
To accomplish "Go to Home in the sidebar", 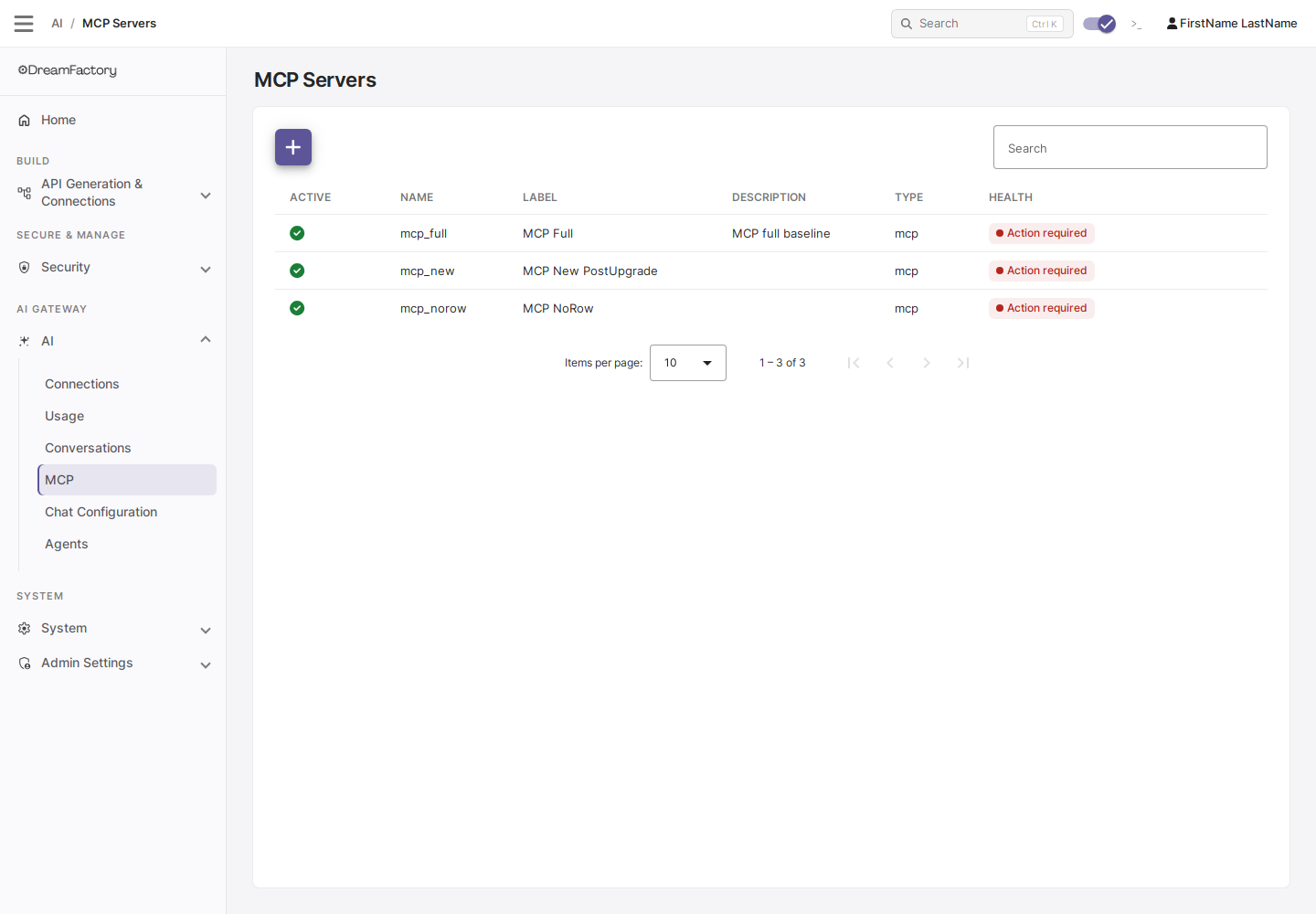I will pos(58,120).
